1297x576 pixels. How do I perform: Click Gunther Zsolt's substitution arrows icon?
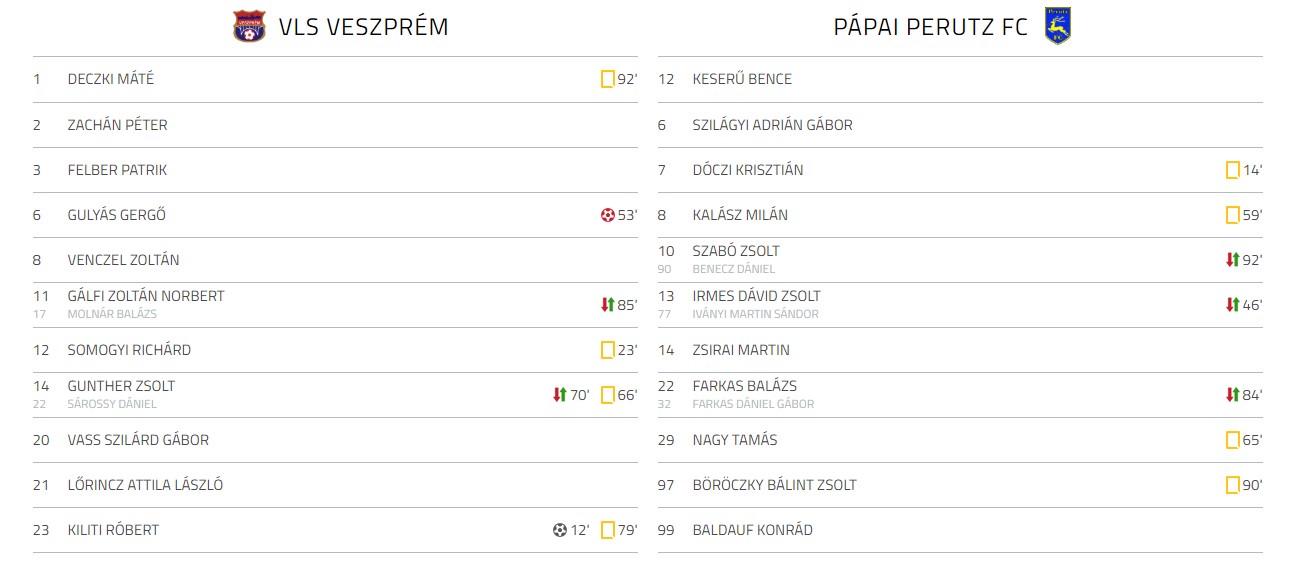(560, 395)
